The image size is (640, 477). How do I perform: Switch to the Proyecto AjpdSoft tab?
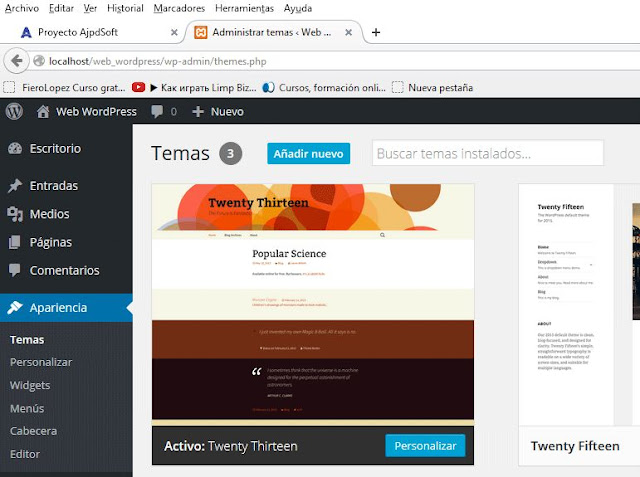pyautogui.click(x=94, y=32)
